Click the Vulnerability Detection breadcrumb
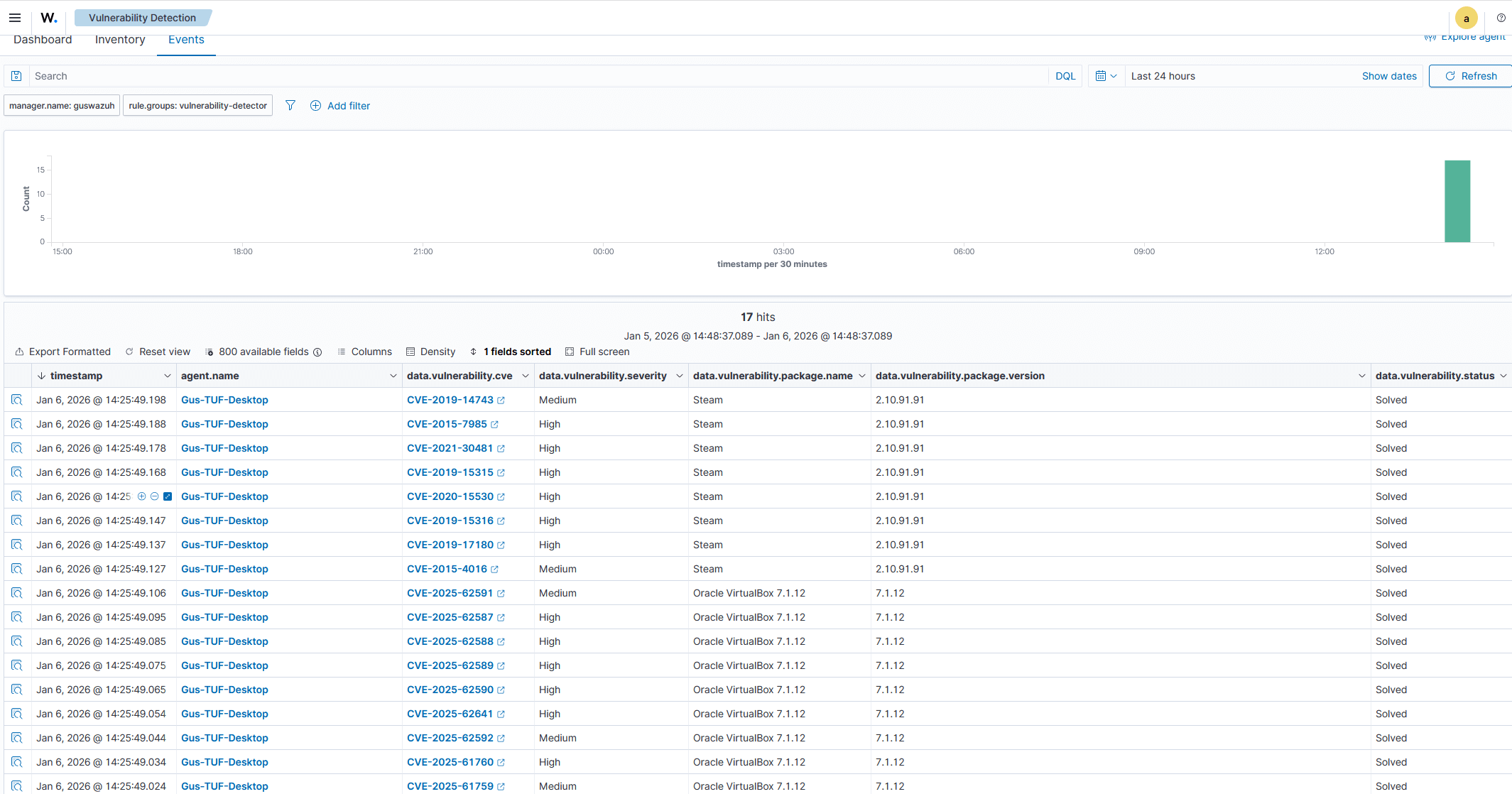This screenshot has width=1512, height=794. pos(142,18)
